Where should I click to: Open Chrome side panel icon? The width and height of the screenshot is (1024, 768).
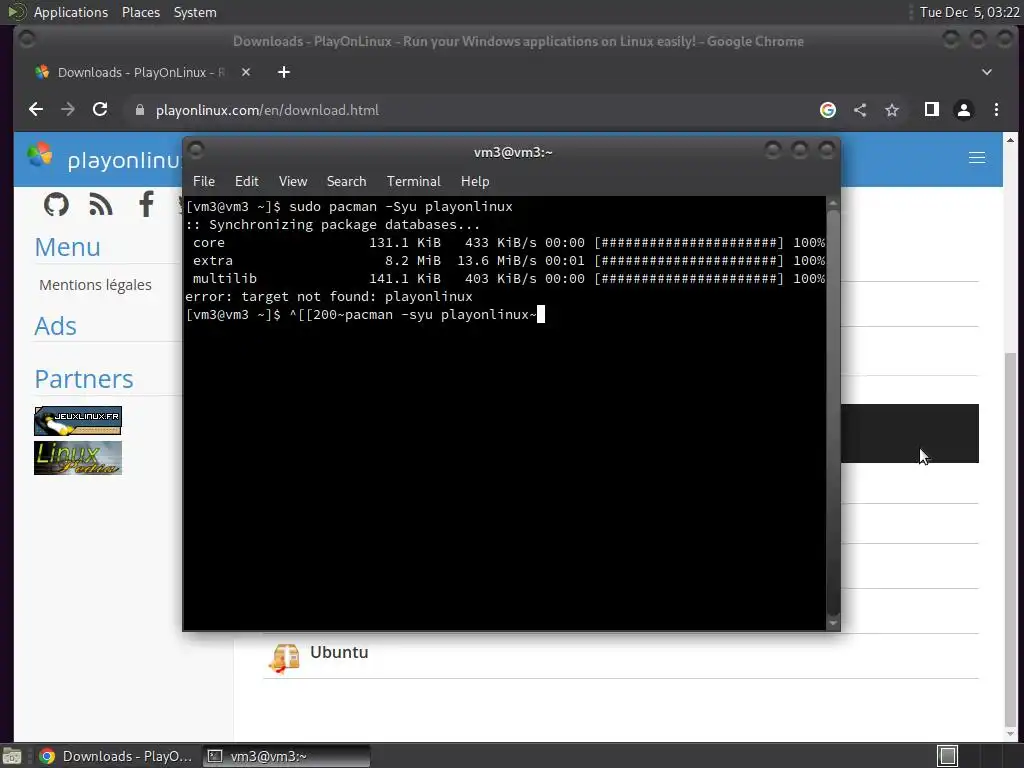pyautogui.click(x=932, y=110)
